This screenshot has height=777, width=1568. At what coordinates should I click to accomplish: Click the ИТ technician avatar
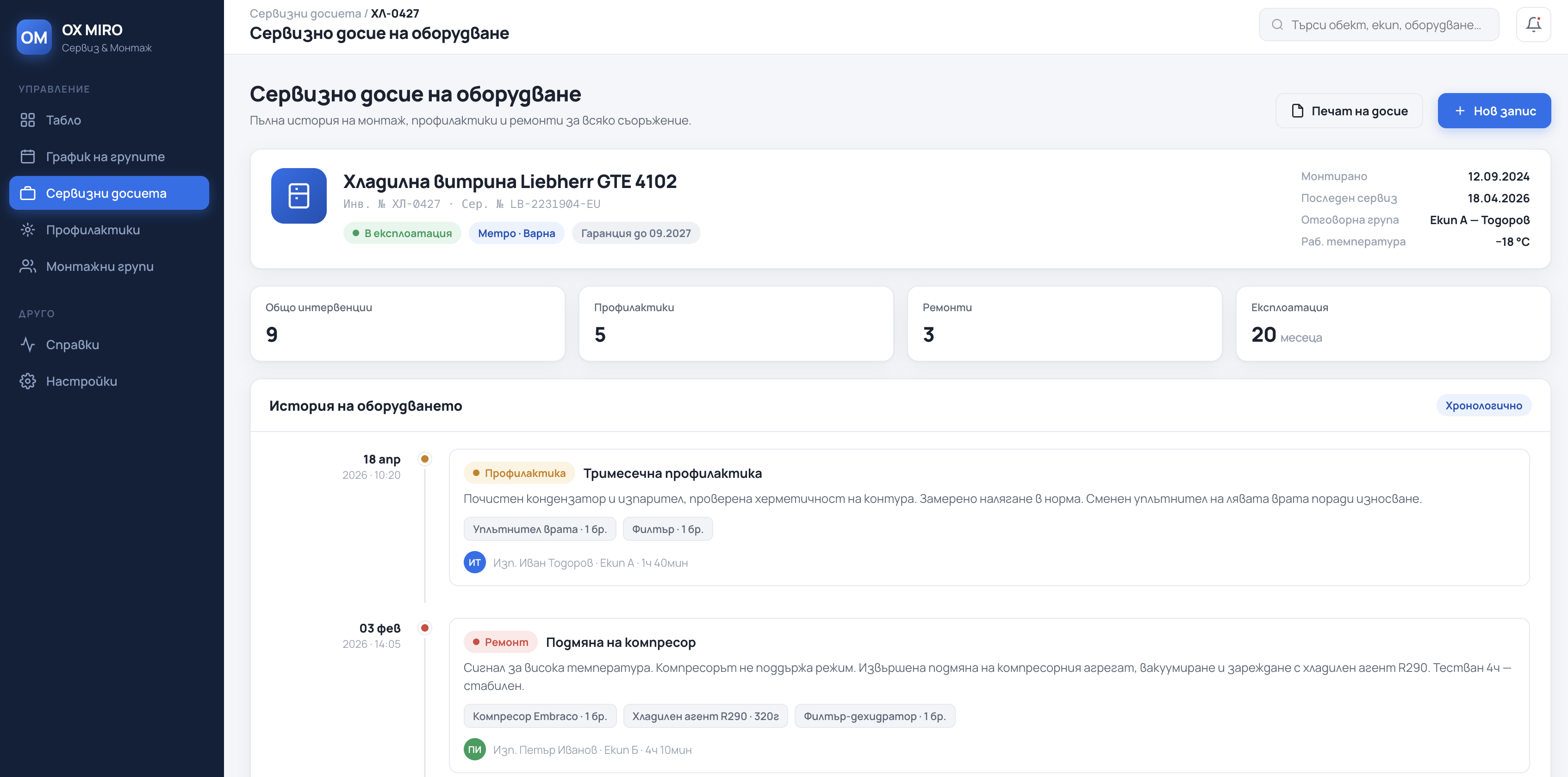474,563
